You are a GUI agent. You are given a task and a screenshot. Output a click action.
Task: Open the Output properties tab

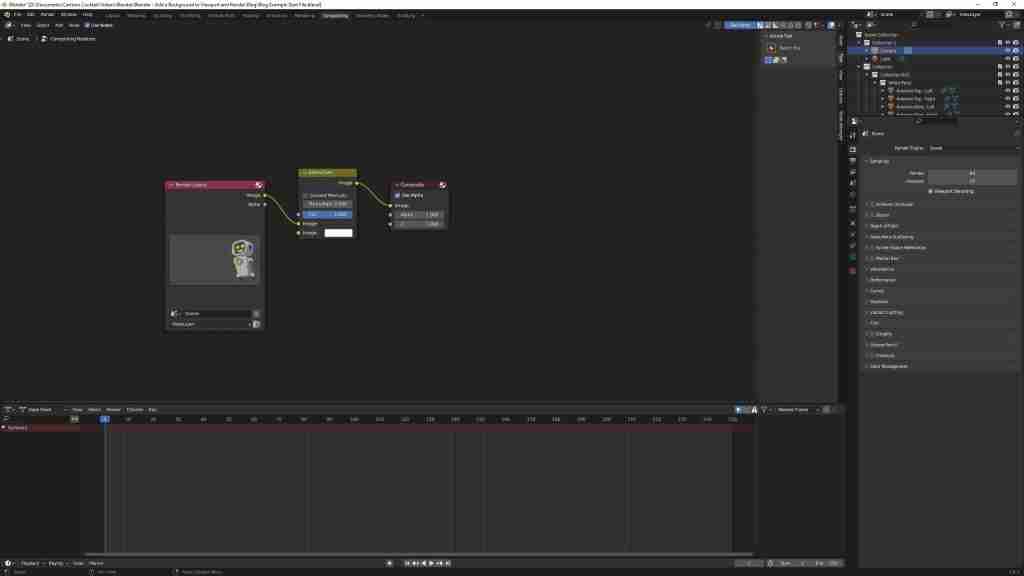(852, 161)
